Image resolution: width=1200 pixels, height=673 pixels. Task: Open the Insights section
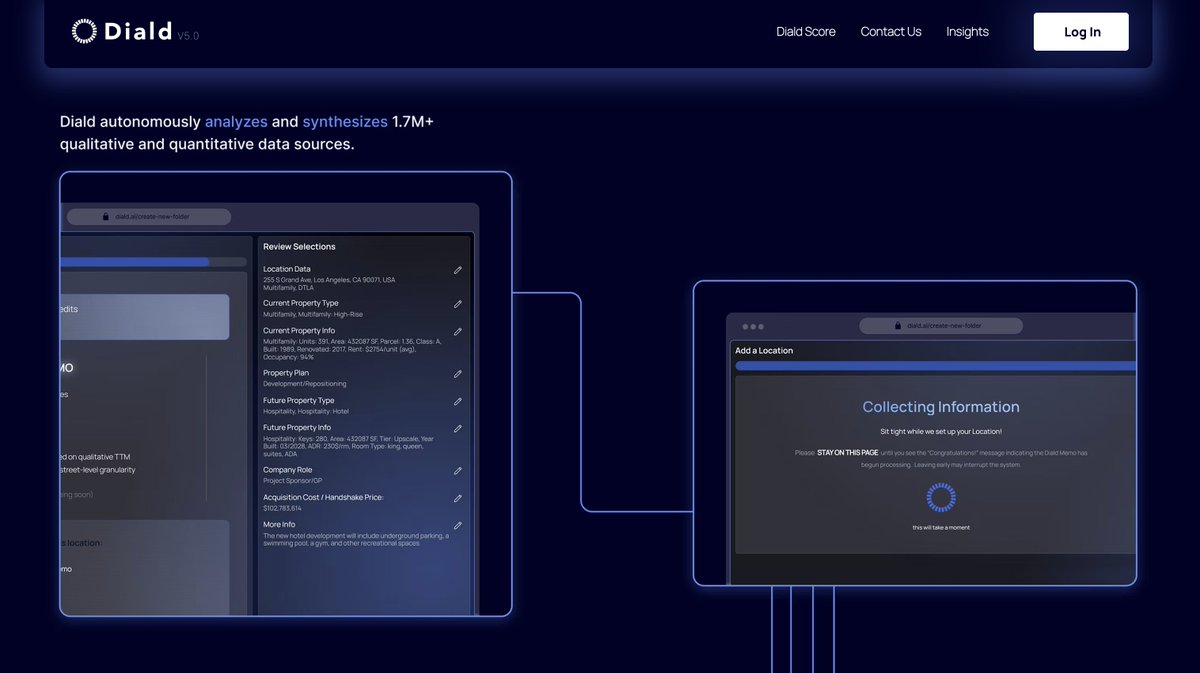[967, 32]
